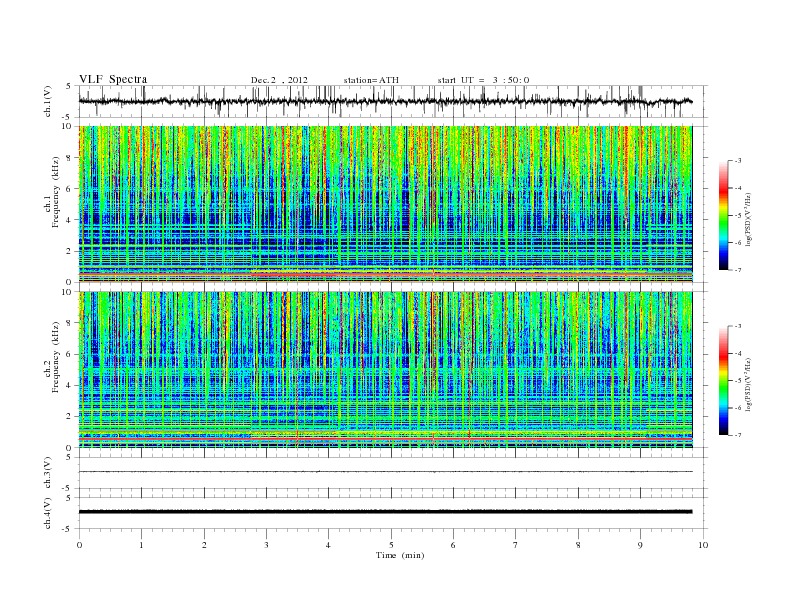Click the "-3" tick on ch.2 color bar

[x=738, y=326]
